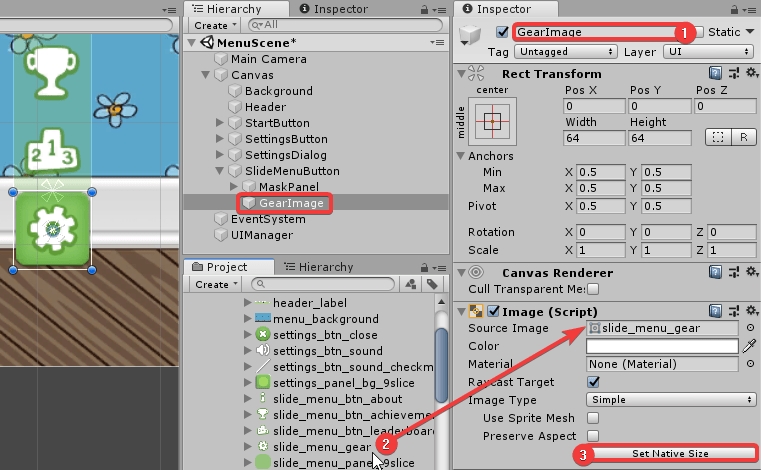761x470 pixels.
Task: Expand the StartButton hierarchy node
Action: point(221,123)
